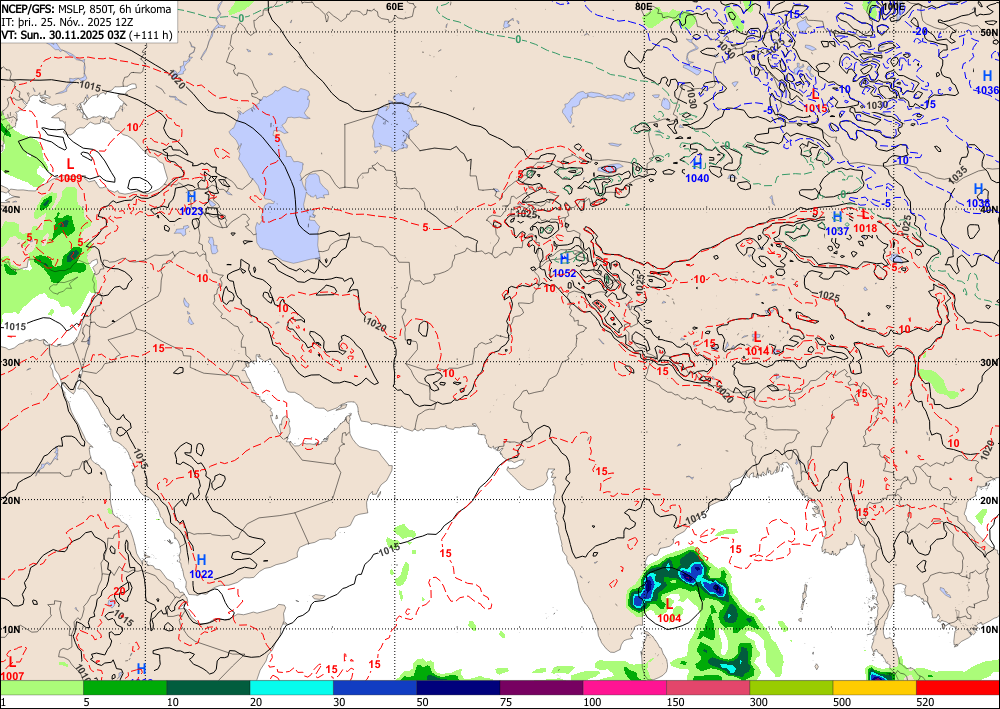Click the legend scale value 100
Image resolution: width=1000 pixels, height=709 pixels.
592,702
